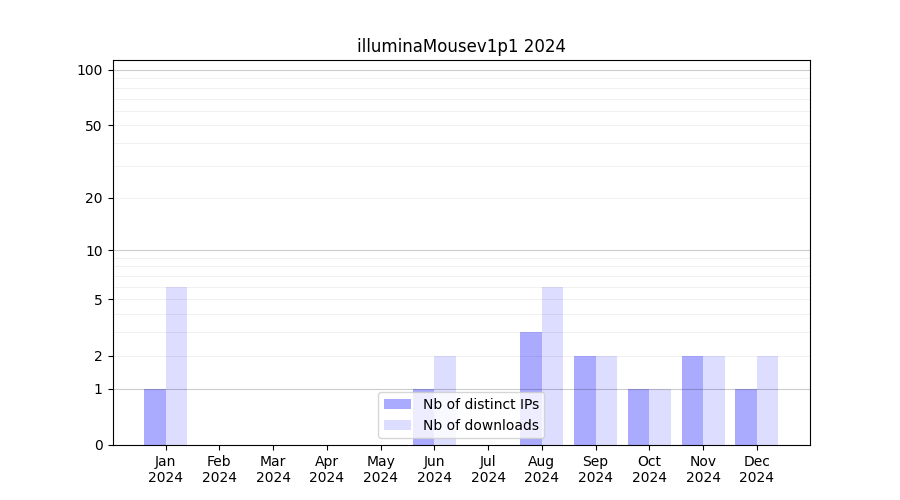Click the 100 tick label on y-axis
900x500 pixels.
pyautogui.click(x=90, y=70)
